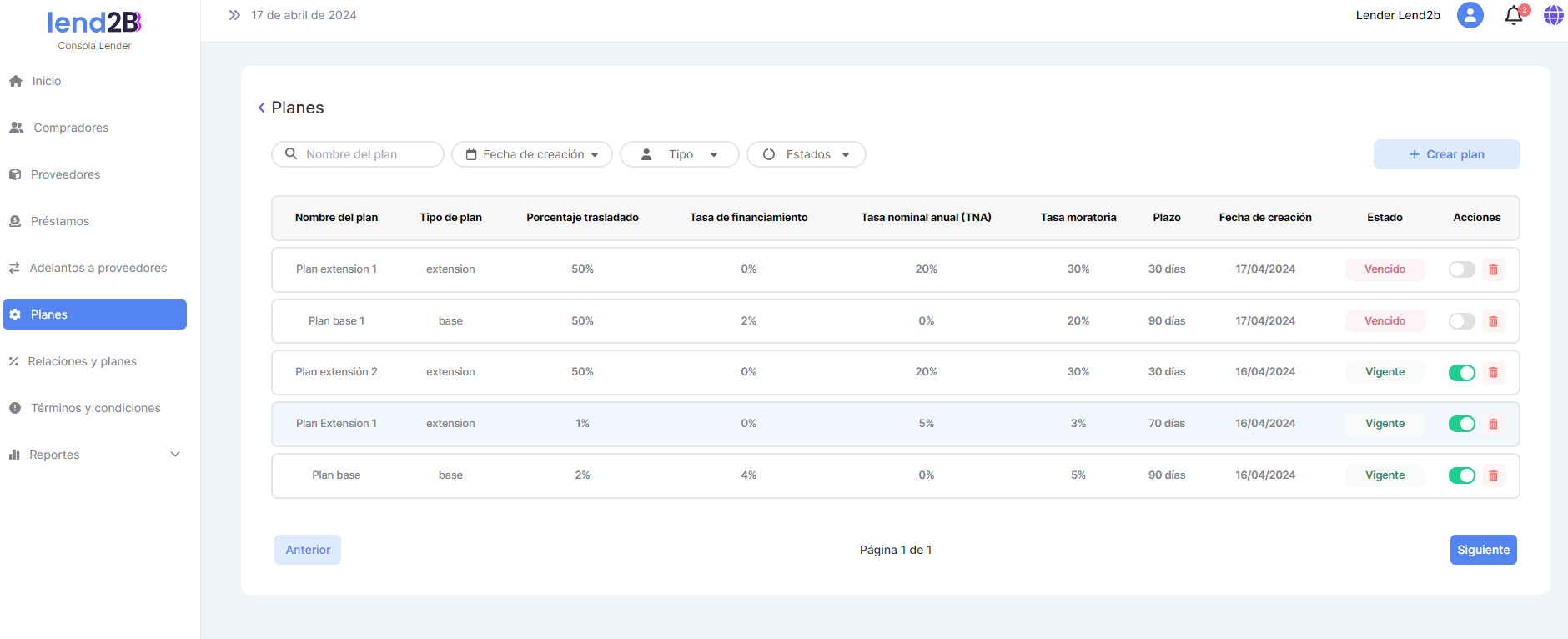Delete Plan extensión 2 with trash icon
Image resolution: width=1568 pixels, height=639 pixels.
point(1493,373)
